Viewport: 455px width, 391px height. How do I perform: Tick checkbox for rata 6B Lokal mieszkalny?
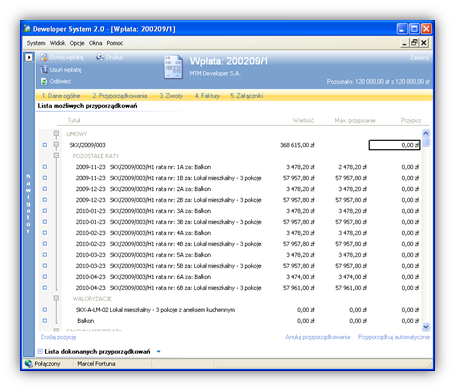[x=45, y=288]
